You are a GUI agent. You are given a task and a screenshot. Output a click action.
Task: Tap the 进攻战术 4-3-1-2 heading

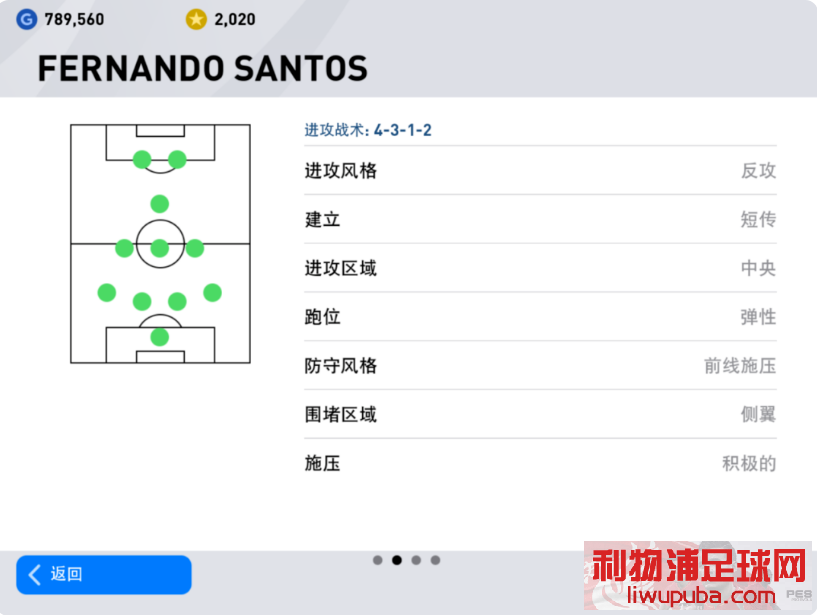368,130
